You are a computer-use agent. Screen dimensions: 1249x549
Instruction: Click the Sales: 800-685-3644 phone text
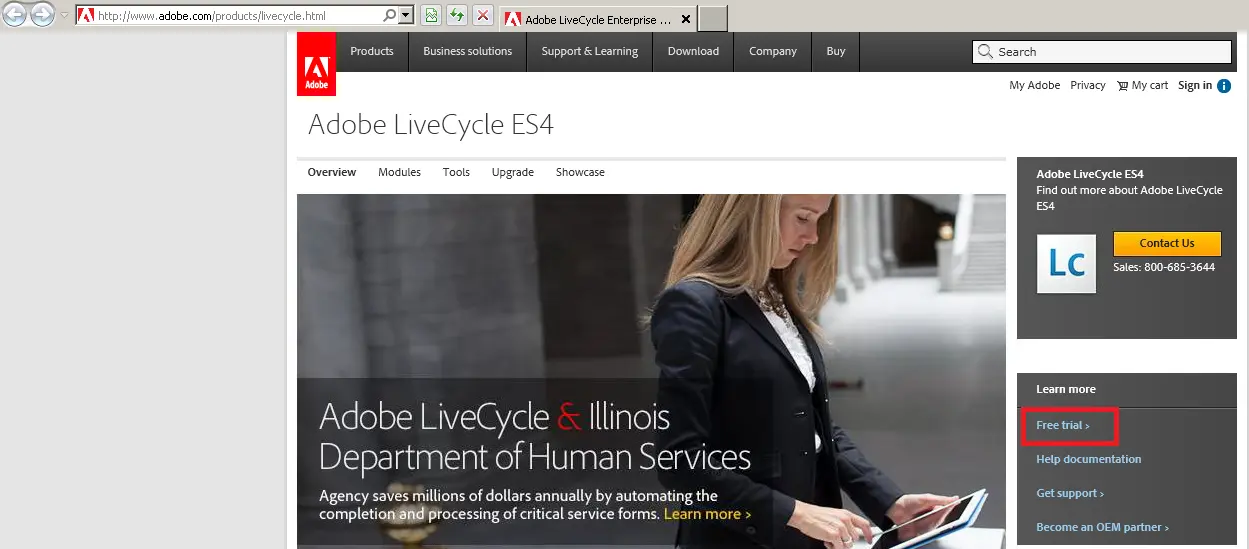click(1164, 267)
